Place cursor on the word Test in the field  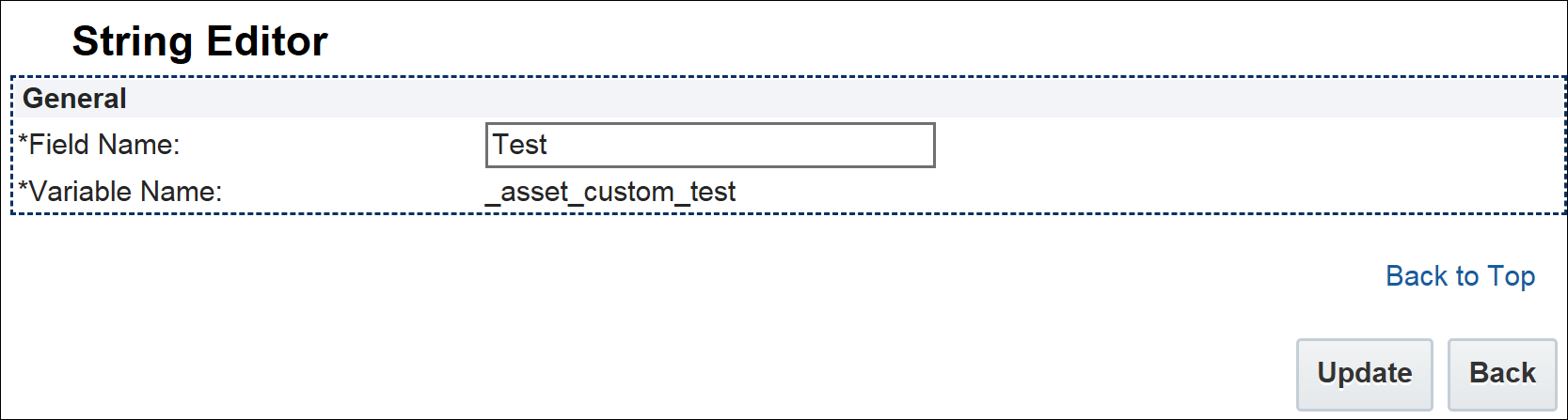tap(520, 146)
